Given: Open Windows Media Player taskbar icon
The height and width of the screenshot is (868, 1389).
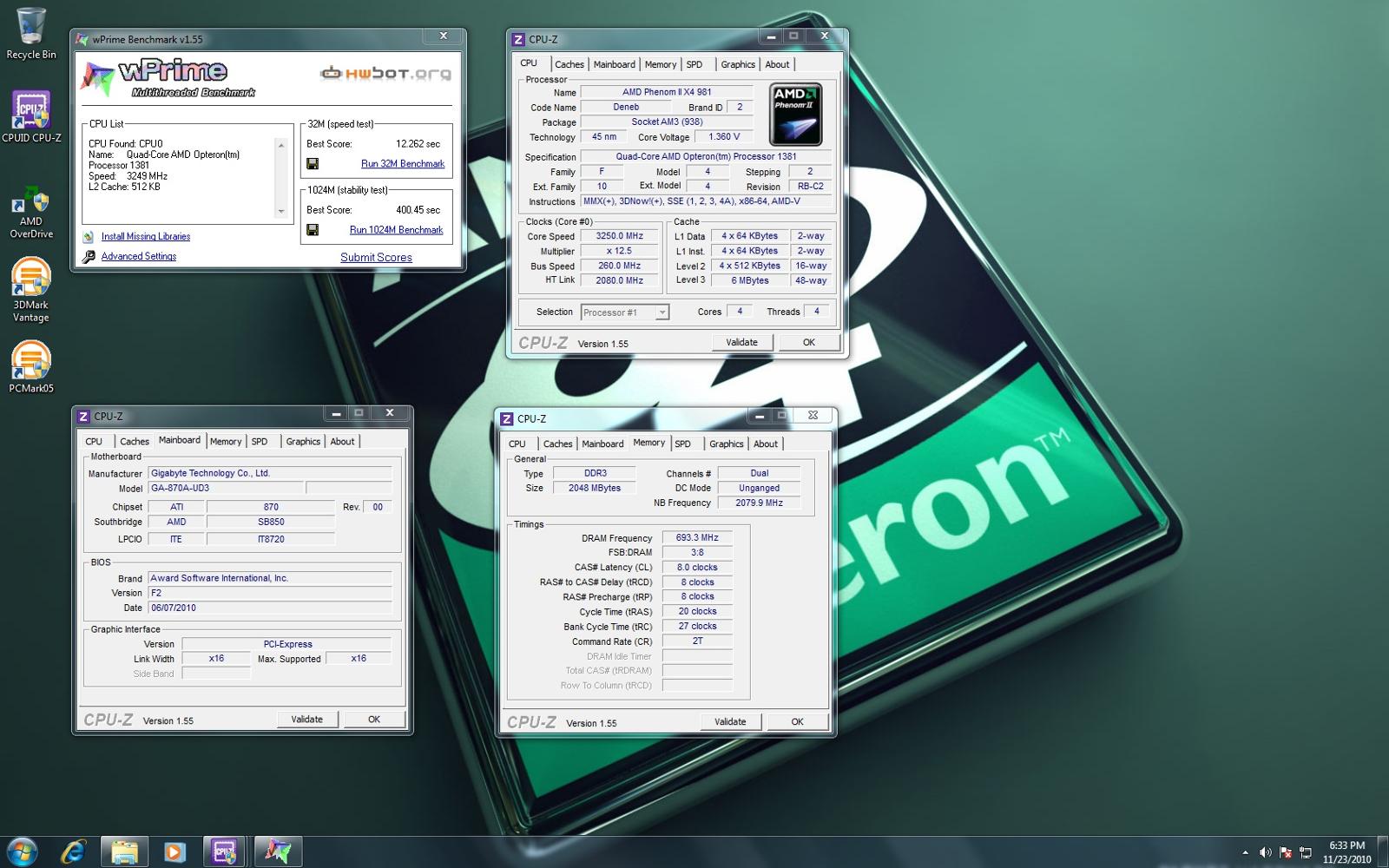Looking at the screenshot, I should coord(174,852).
